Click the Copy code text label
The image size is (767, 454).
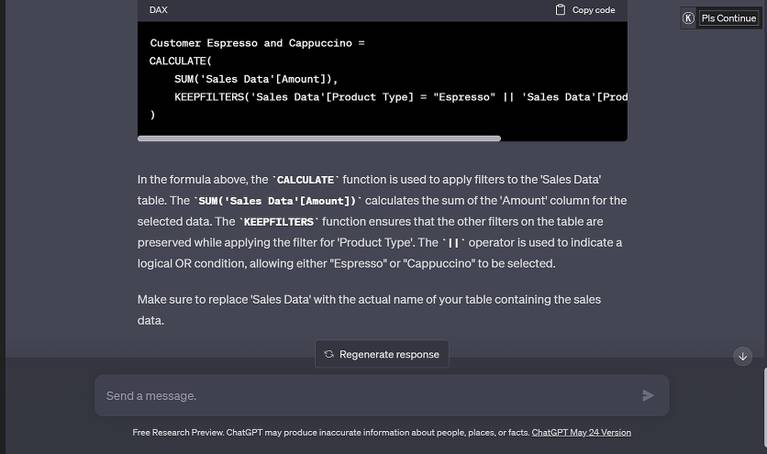coord(593,10)
